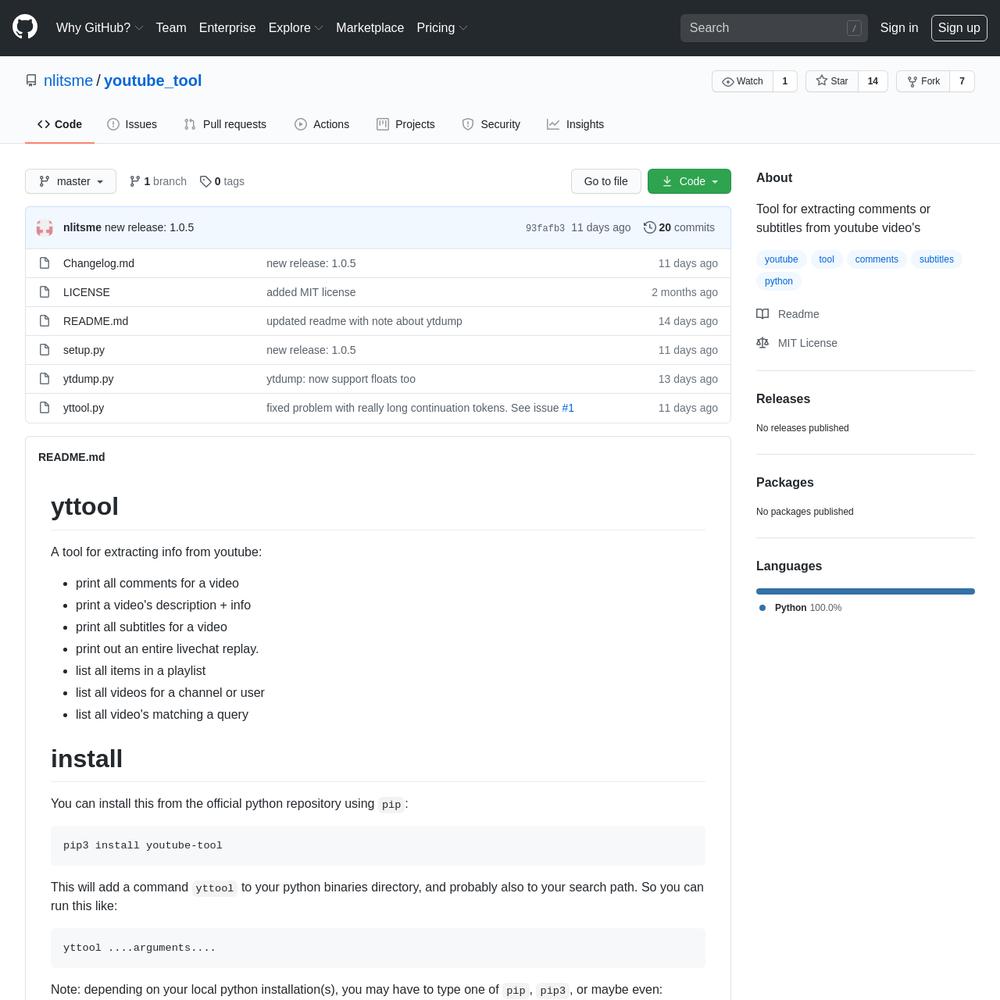The width and height of the screenshot is (1000, 1000).
Task: View the star count 14
Action: (873, 81)
